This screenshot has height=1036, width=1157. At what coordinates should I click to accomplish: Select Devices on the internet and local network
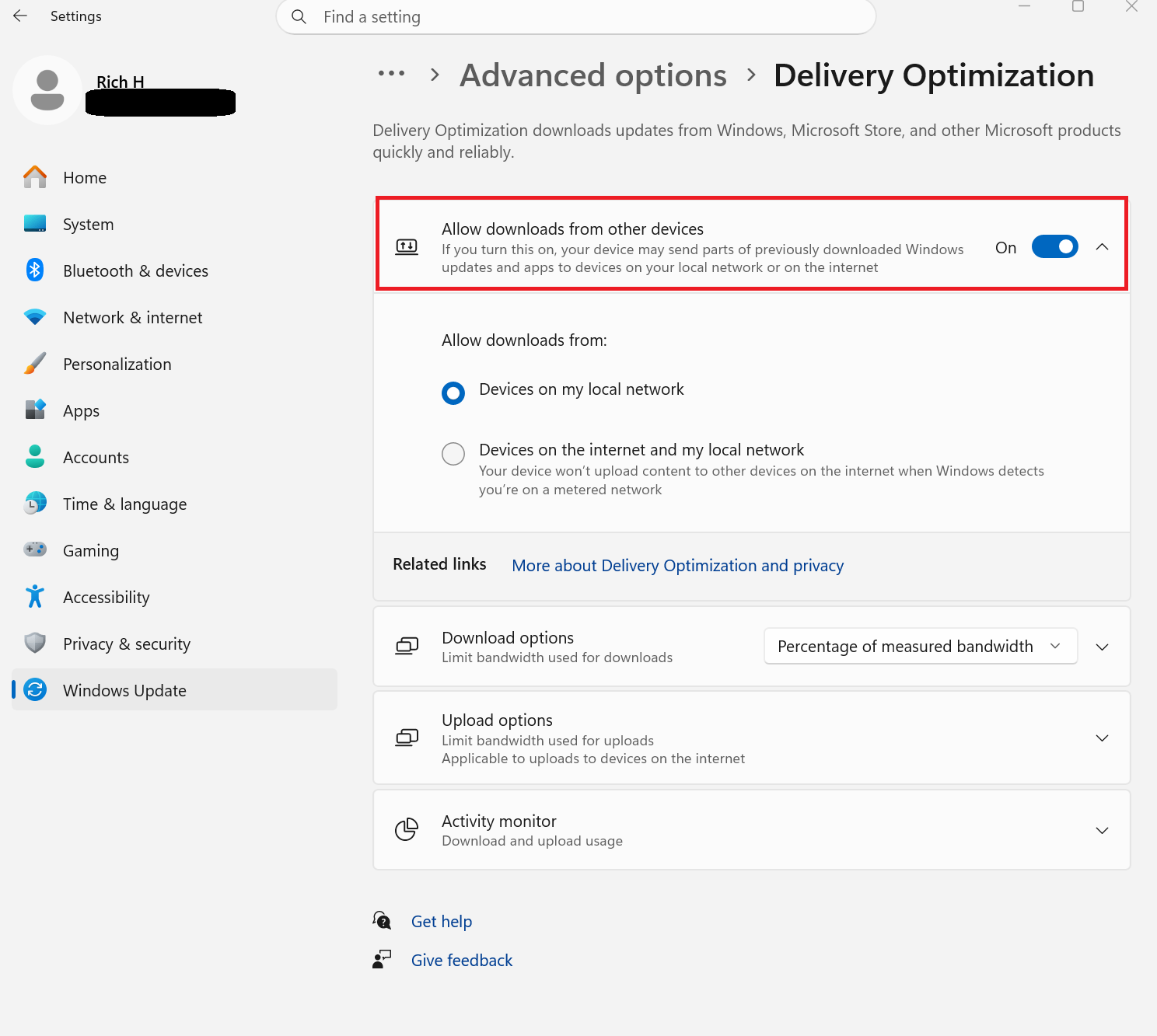(453, 454)
